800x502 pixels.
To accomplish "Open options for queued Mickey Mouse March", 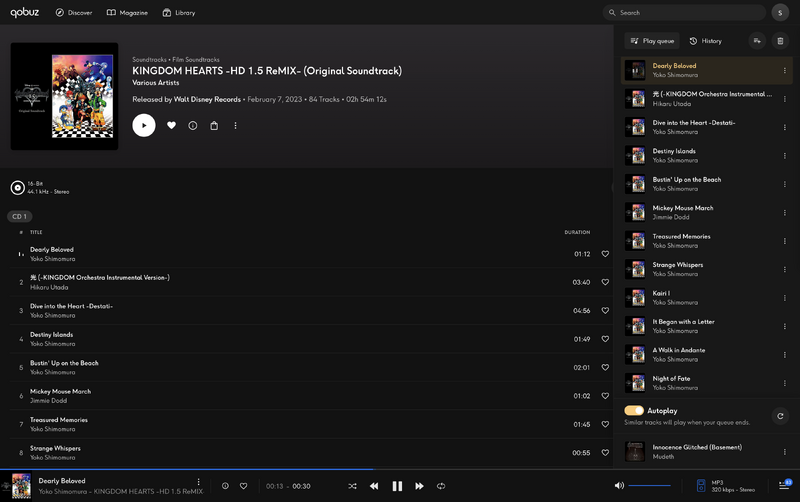I will coord(785,213).
